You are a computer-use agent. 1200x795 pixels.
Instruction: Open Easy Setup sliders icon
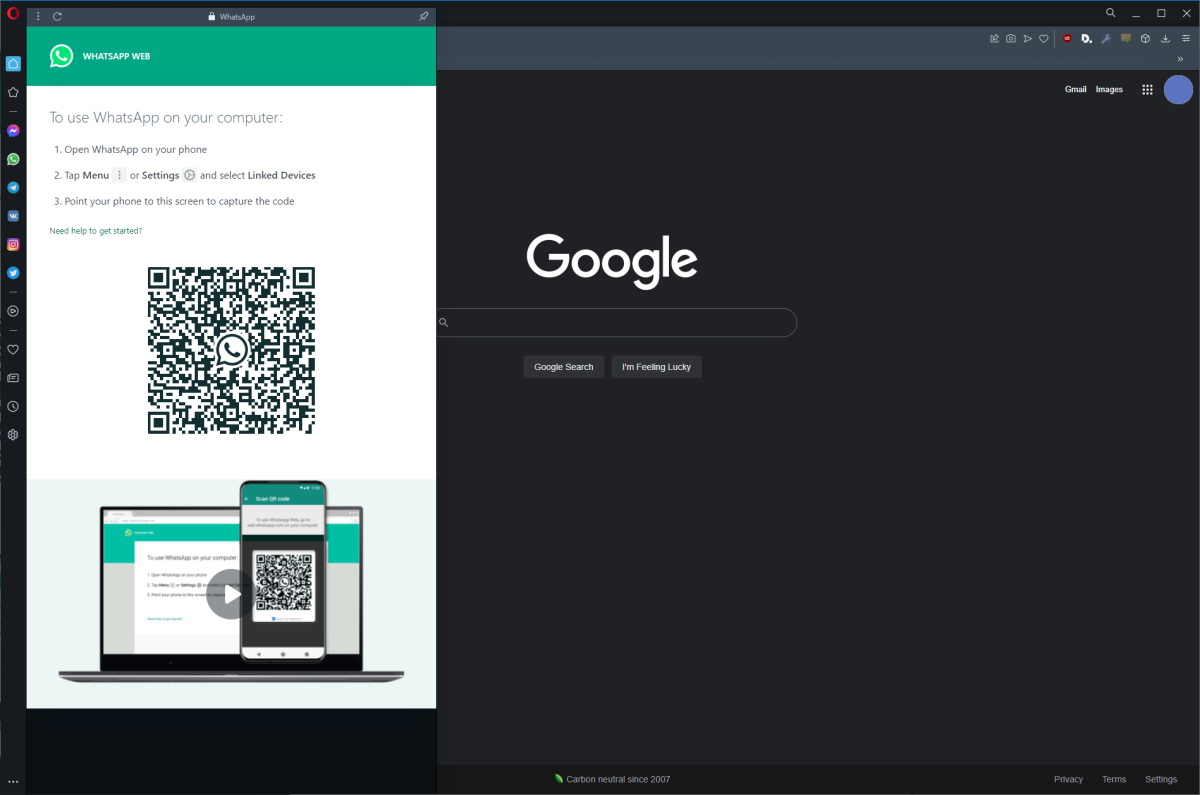[x=1186, y=38]
